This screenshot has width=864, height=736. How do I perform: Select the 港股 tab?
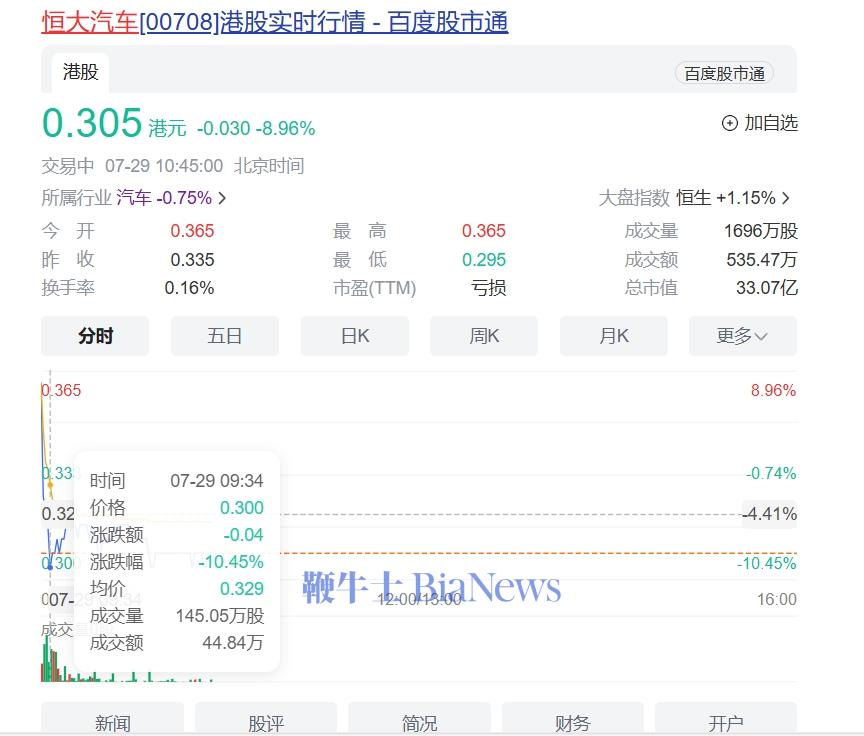click(80, 72)
